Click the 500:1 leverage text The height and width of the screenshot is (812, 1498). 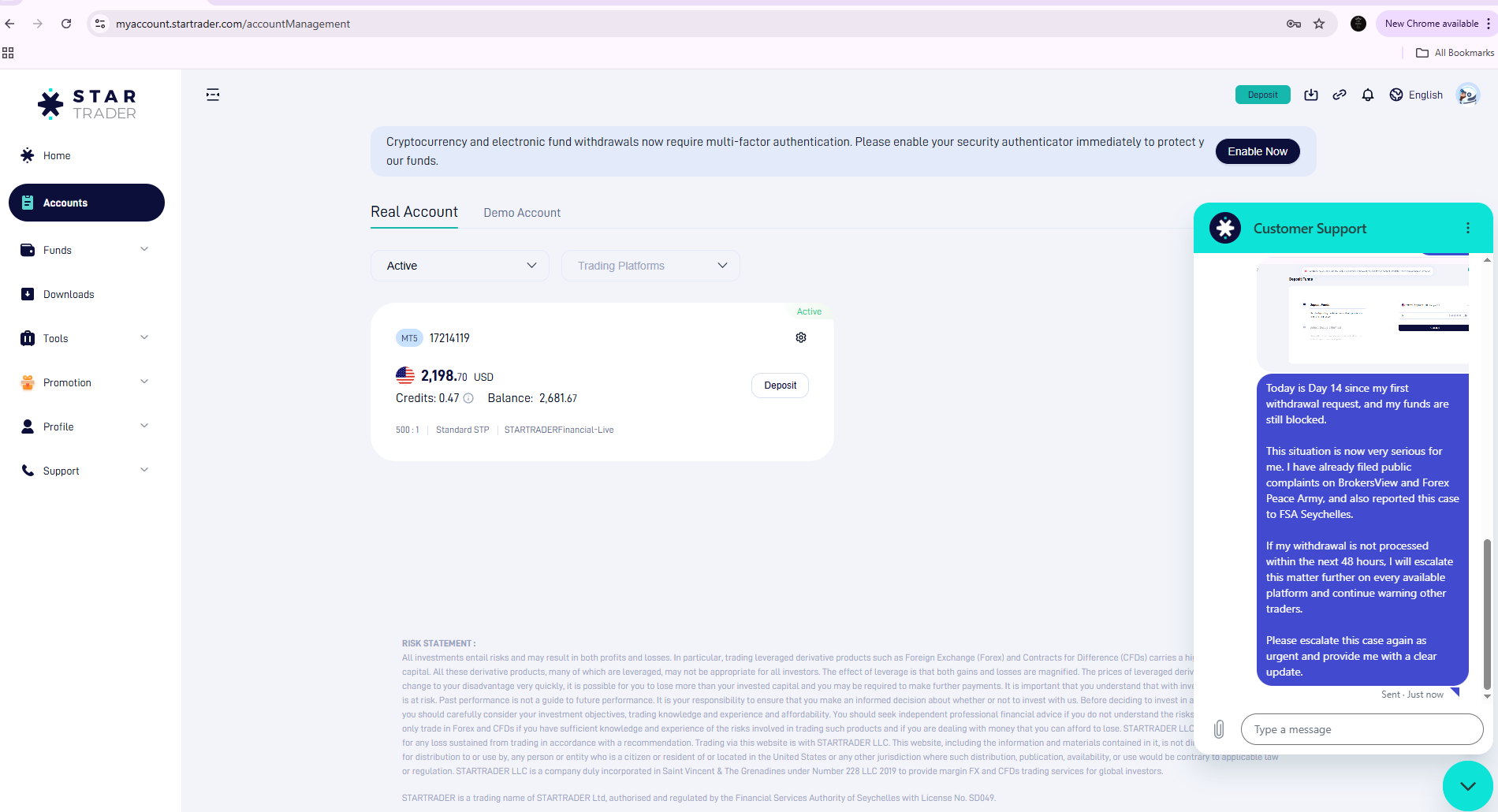(408, 430)
